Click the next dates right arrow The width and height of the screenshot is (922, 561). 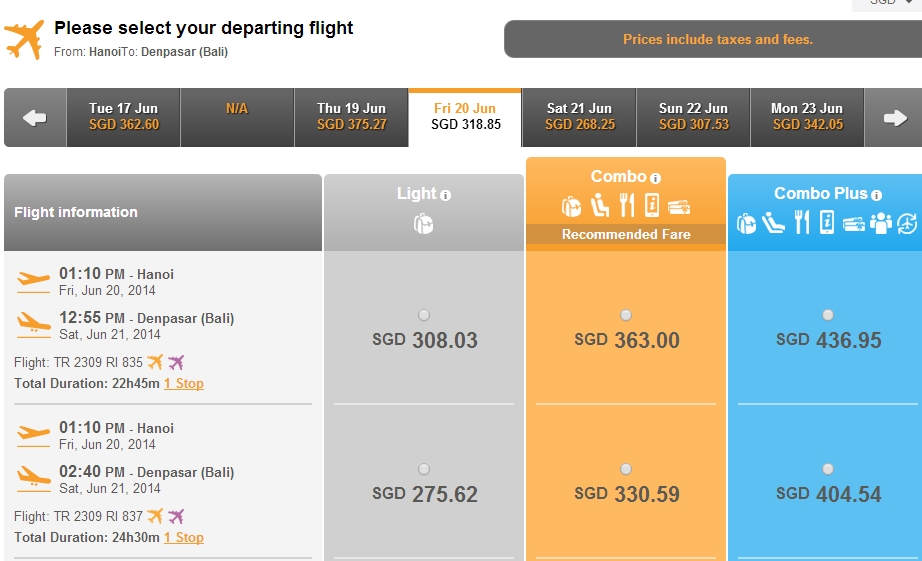pyautogui.click(x=894, y=118)
